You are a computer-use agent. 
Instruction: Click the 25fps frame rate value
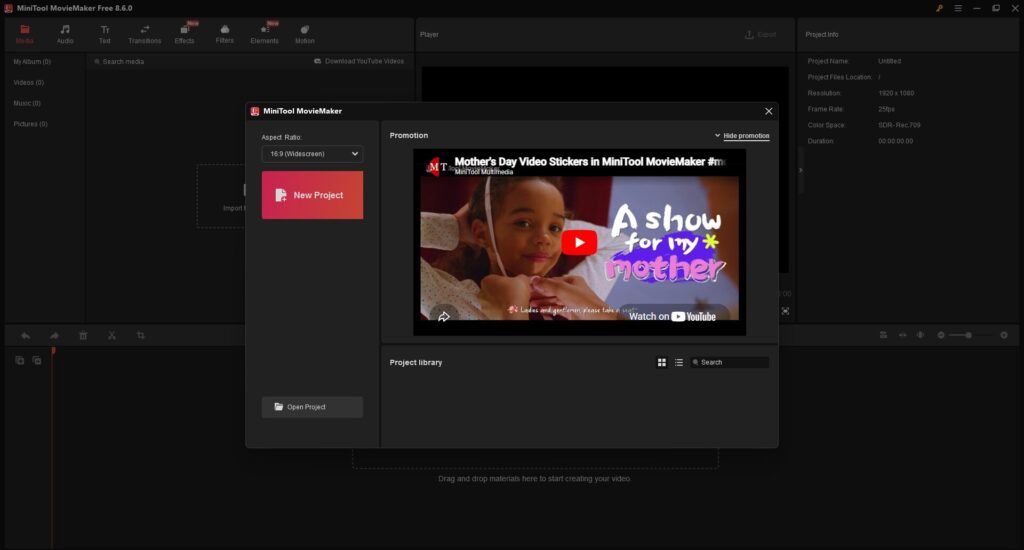[886, 109]
